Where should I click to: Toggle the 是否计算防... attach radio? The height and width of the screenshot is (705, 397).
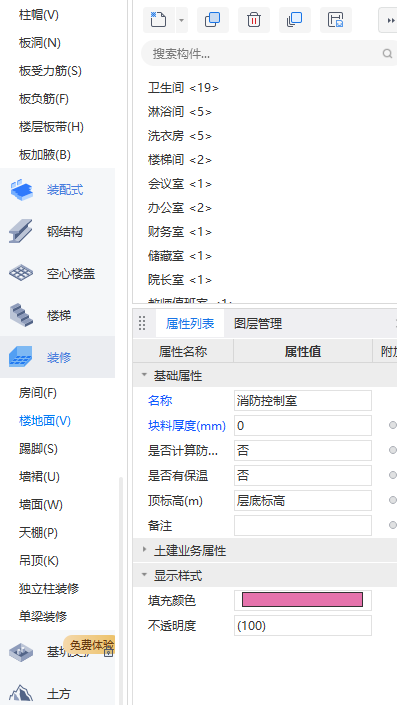coord(393,450)
